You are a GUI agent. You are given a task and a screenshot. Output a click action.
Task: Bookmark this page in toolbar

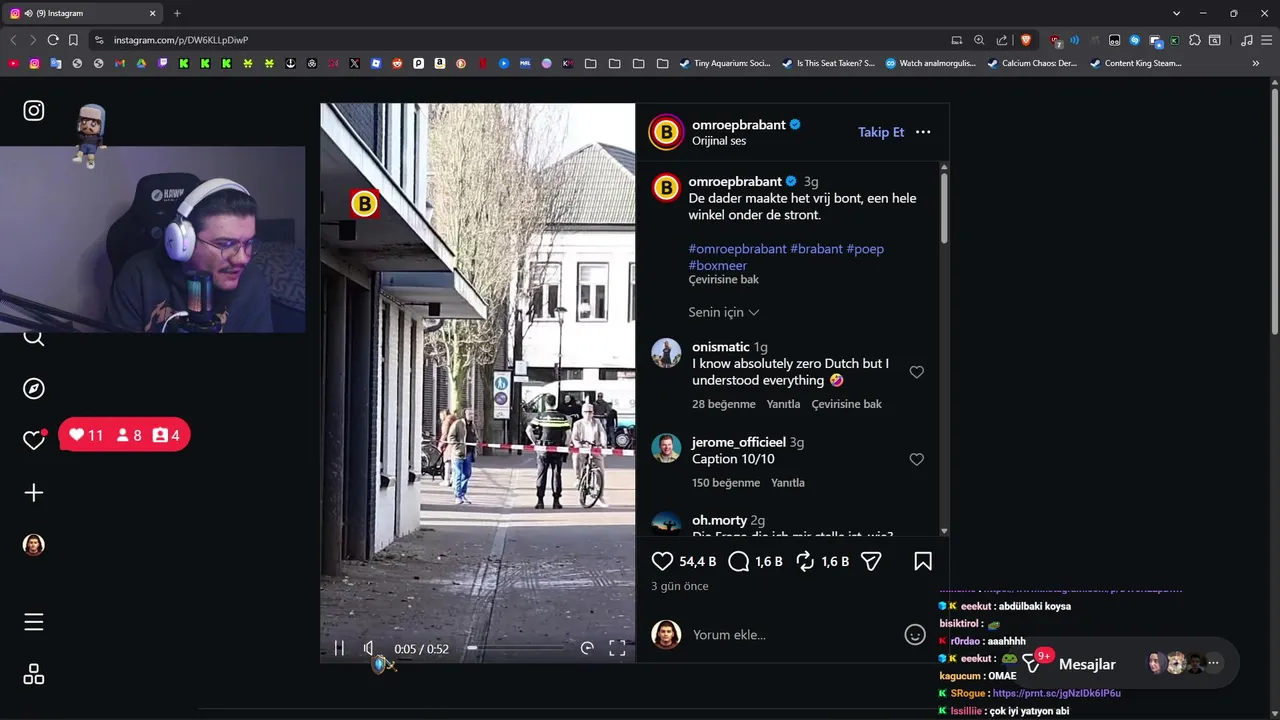tap(73, 40)
